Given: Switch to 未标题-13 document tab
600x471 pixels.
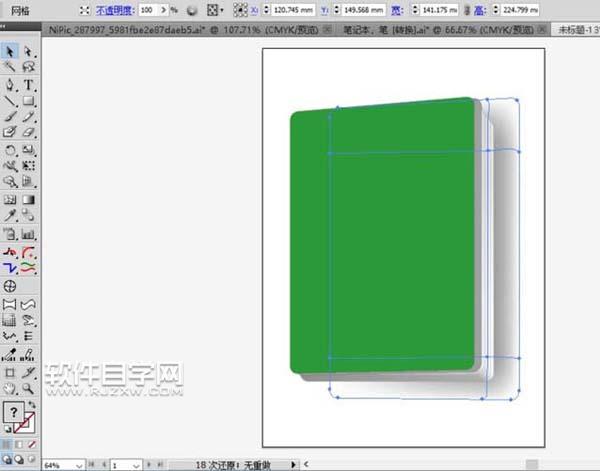Looking at the screenshot, I should 576,29.
